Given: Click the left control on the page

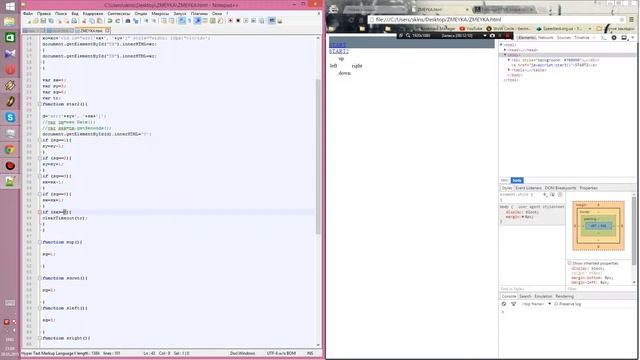Looking at the screenshot, I should 333,66.
